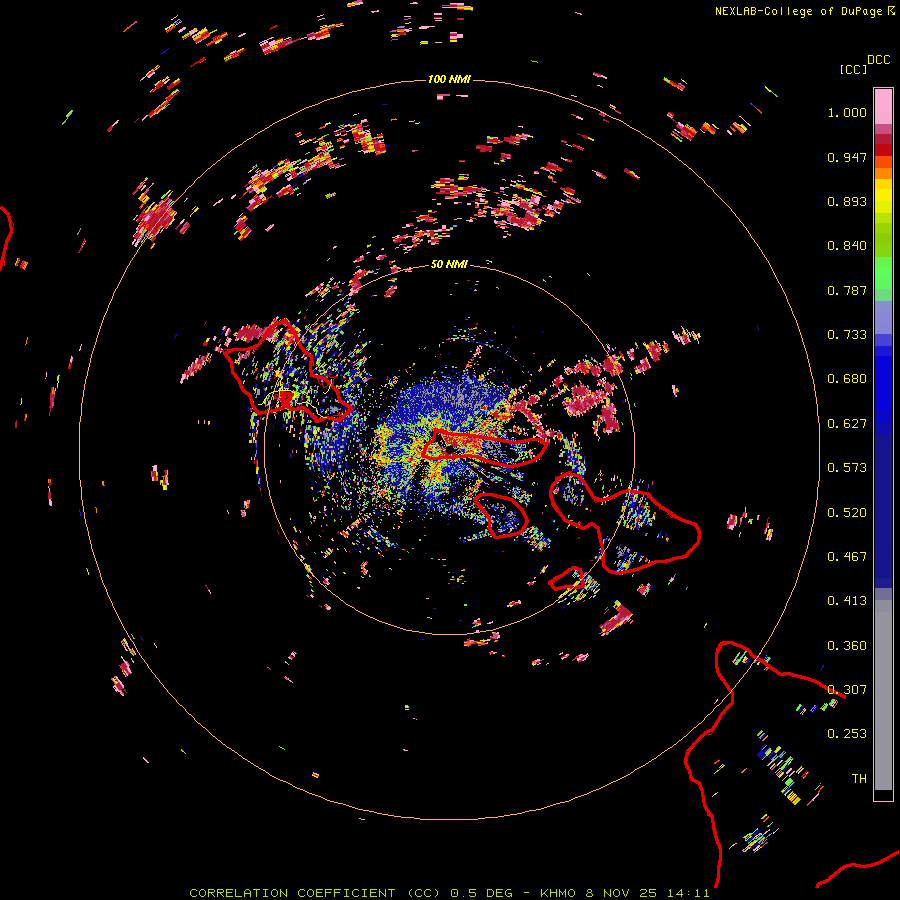The width and height of the screenshot is (900, 900).
Task: Click the 0.520 scale value
Action: 847,513
